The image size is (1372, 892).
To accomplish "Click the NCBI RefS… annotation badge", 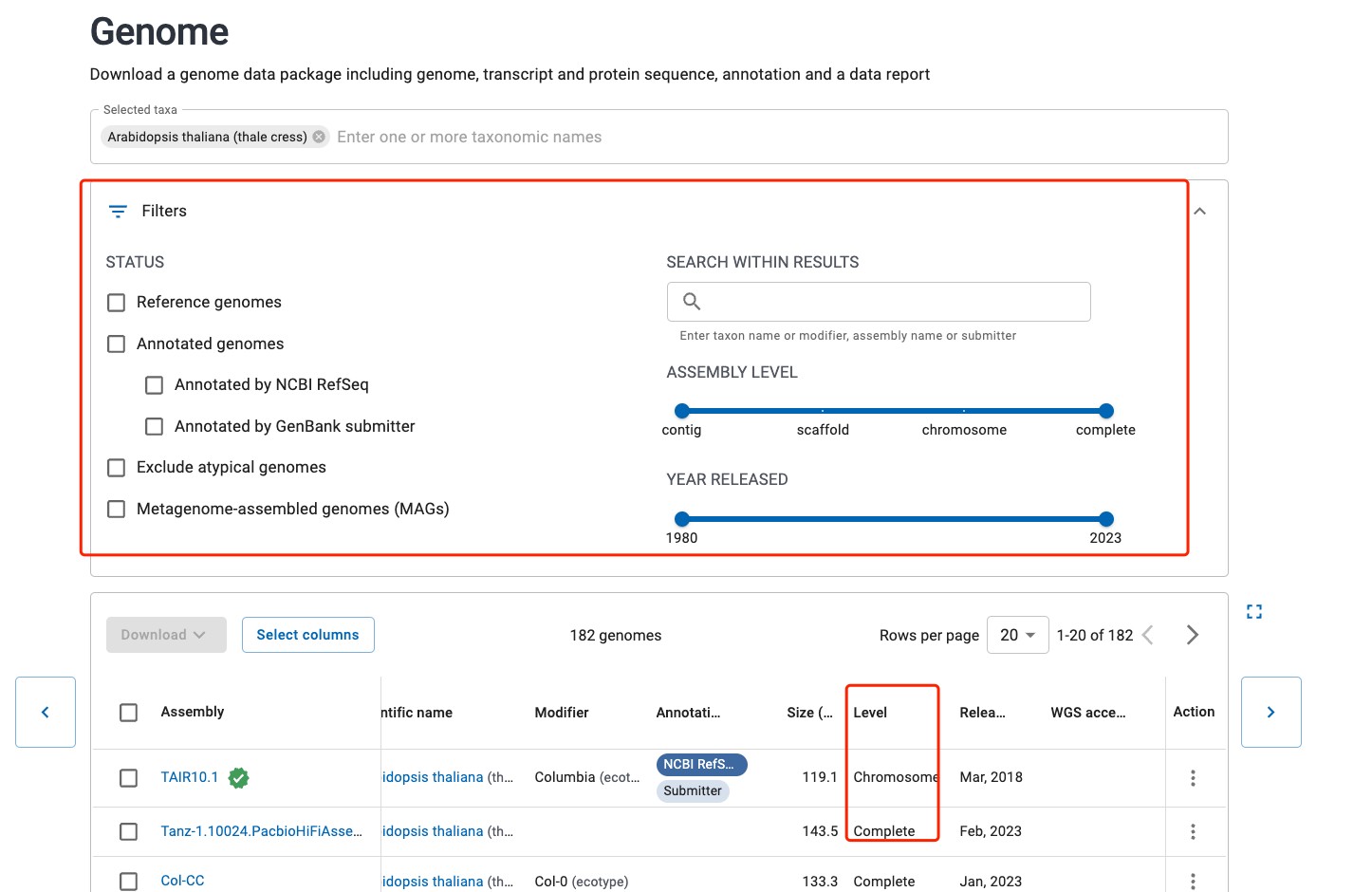I will [701, 764].
